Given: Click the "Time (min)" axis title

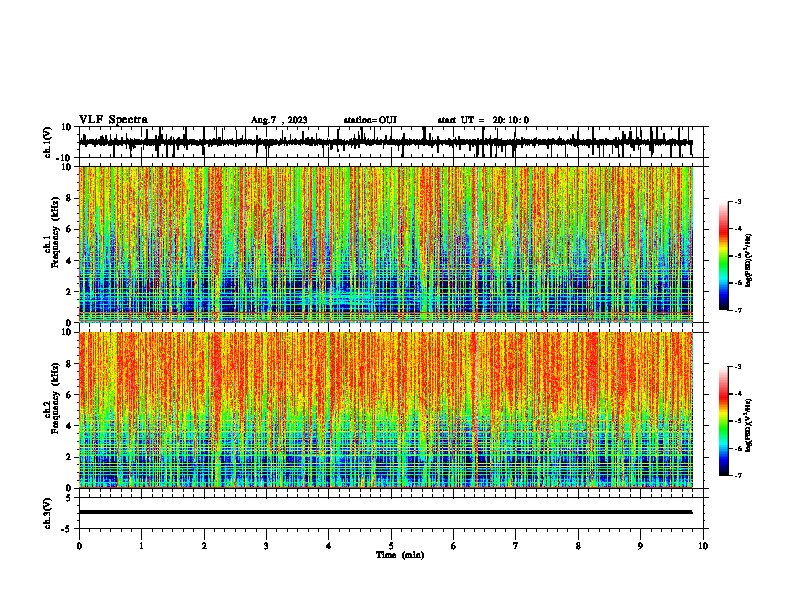Looking at the screenshot, I should (x=400, y=555).
